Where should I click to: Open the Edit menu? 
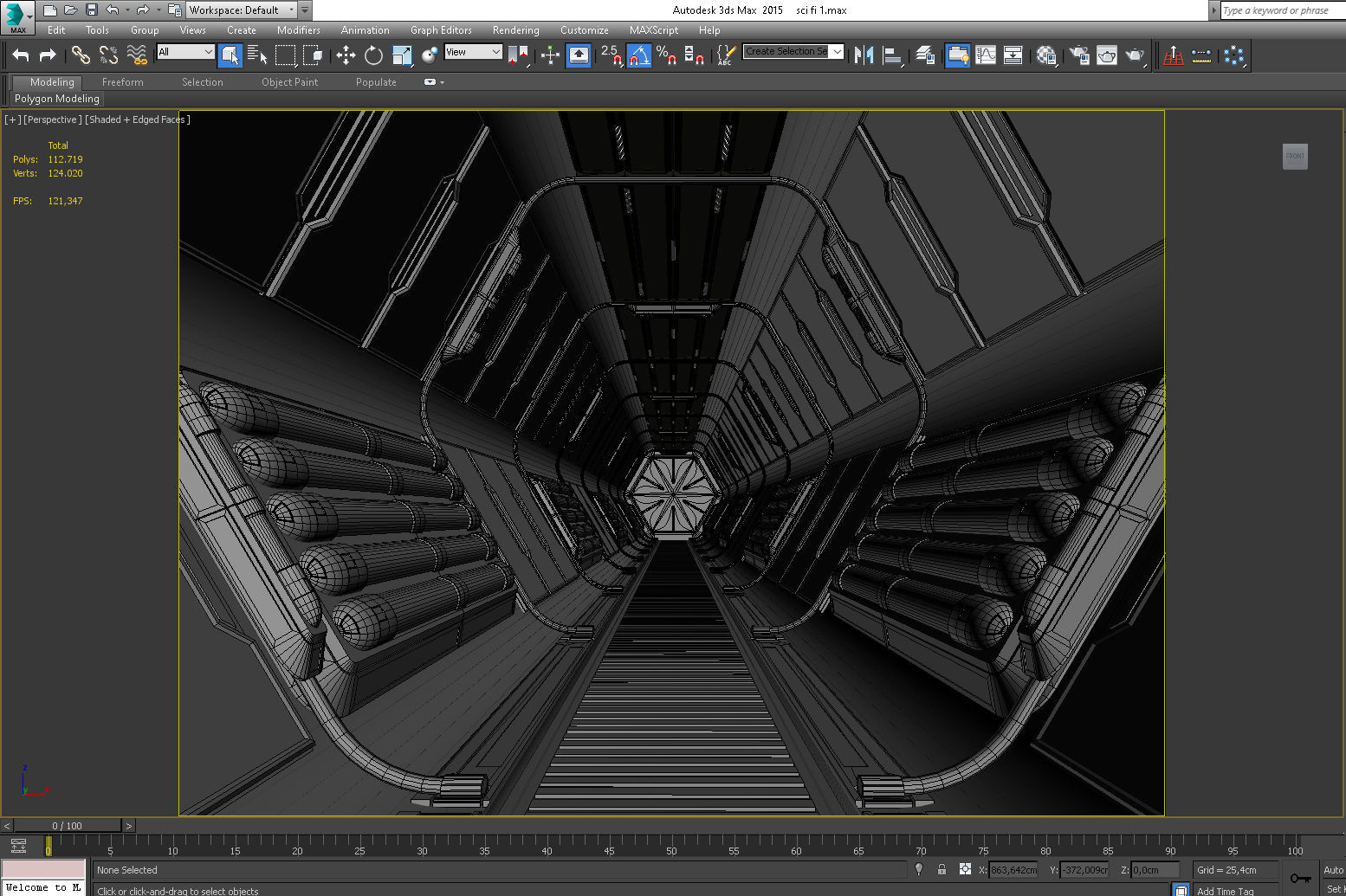coord(56,29)
